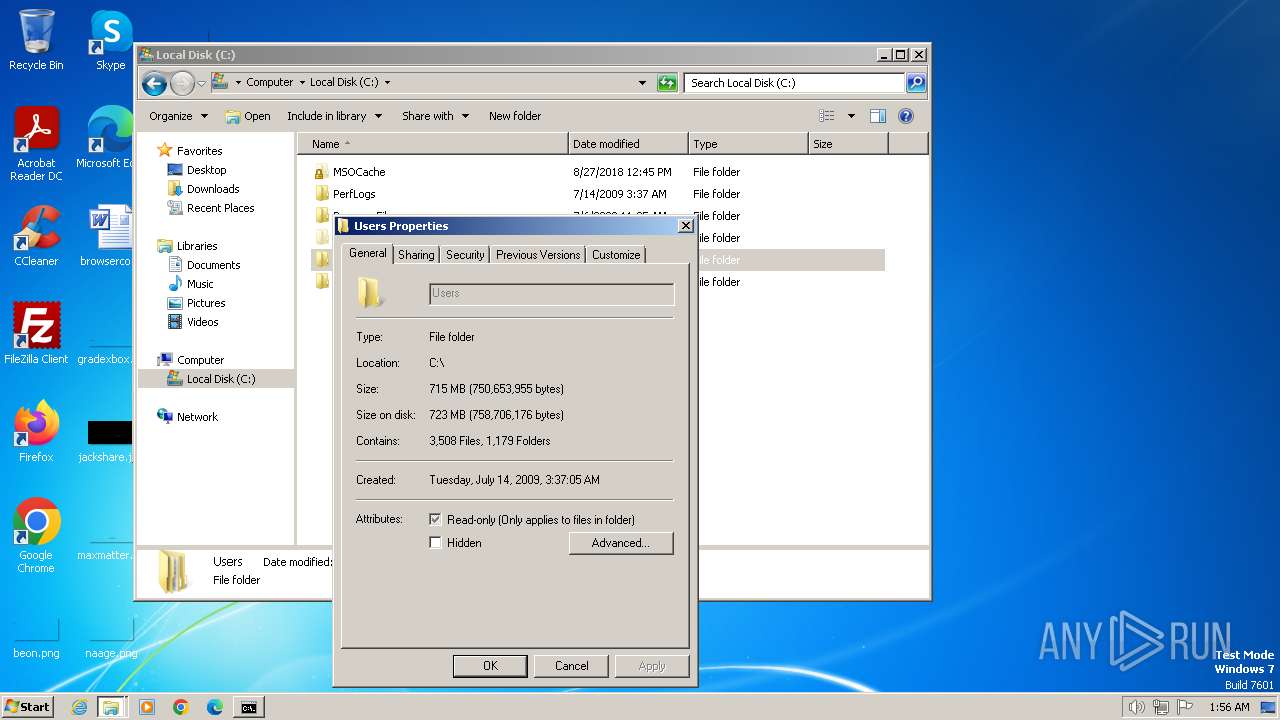Viewport: 1280px width, 720px height.
Task: Select the General tab
Action: point(367,254)
